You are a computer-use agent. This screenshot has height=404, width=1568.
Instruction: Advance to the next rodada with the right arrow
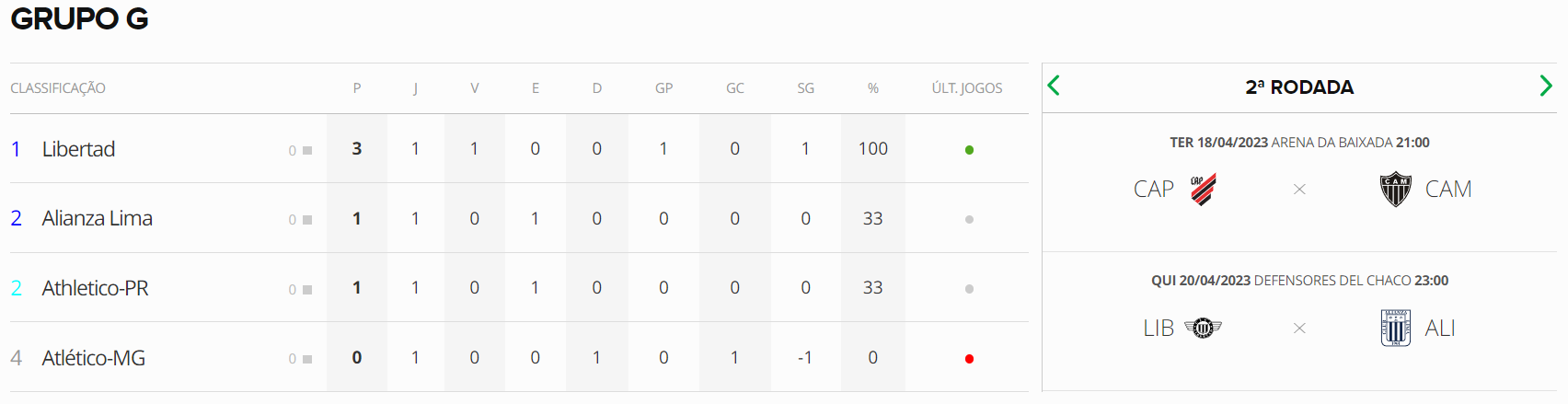pyautogui.click(x=1546, y=86)
